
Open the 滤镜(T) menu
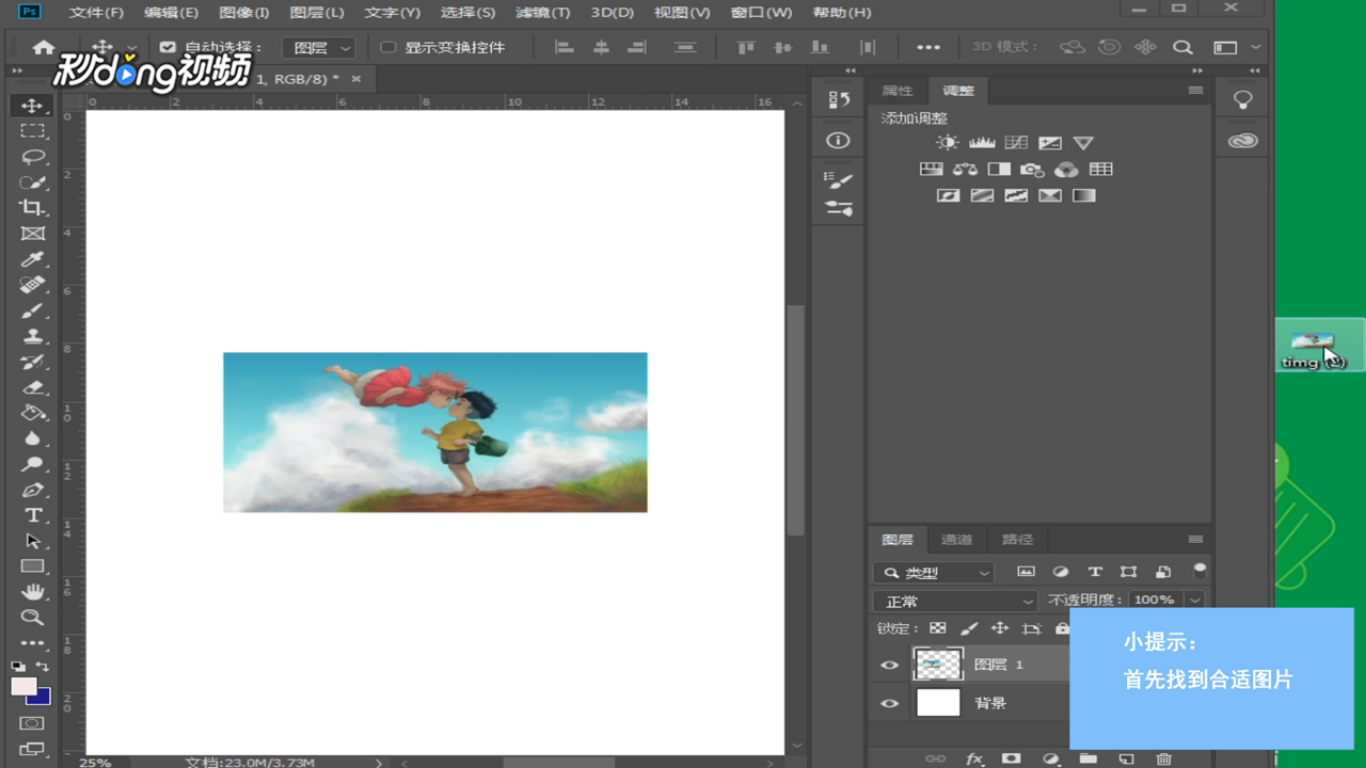point(542,12)
